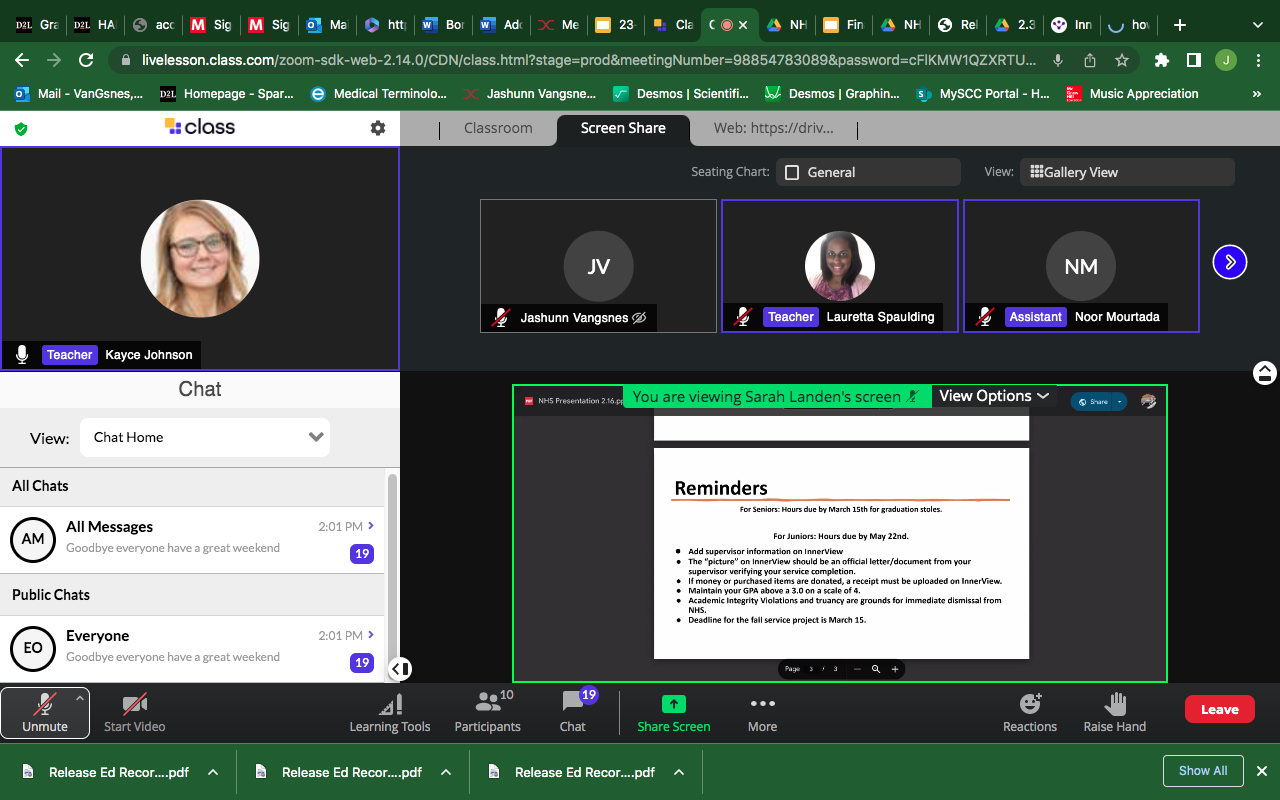Open View Options dropdown for shared screen
This screenshot has width=1280, height=800.
point(994,396)
